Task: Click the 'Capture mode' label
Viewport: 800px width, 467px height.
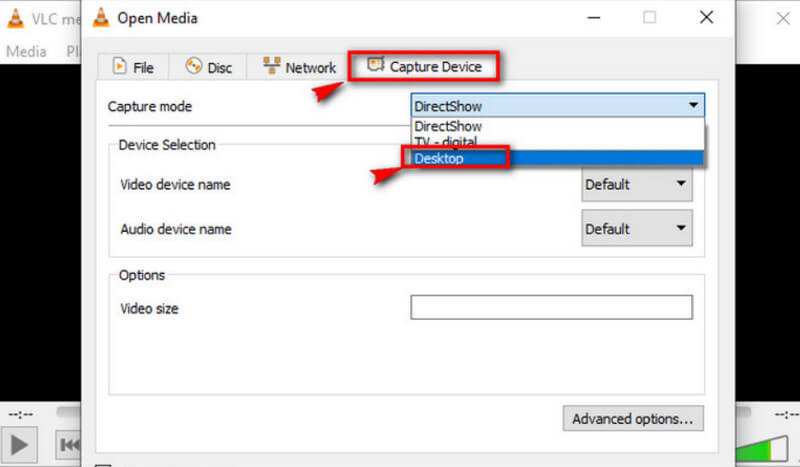Action: click(x=149, y=106)
